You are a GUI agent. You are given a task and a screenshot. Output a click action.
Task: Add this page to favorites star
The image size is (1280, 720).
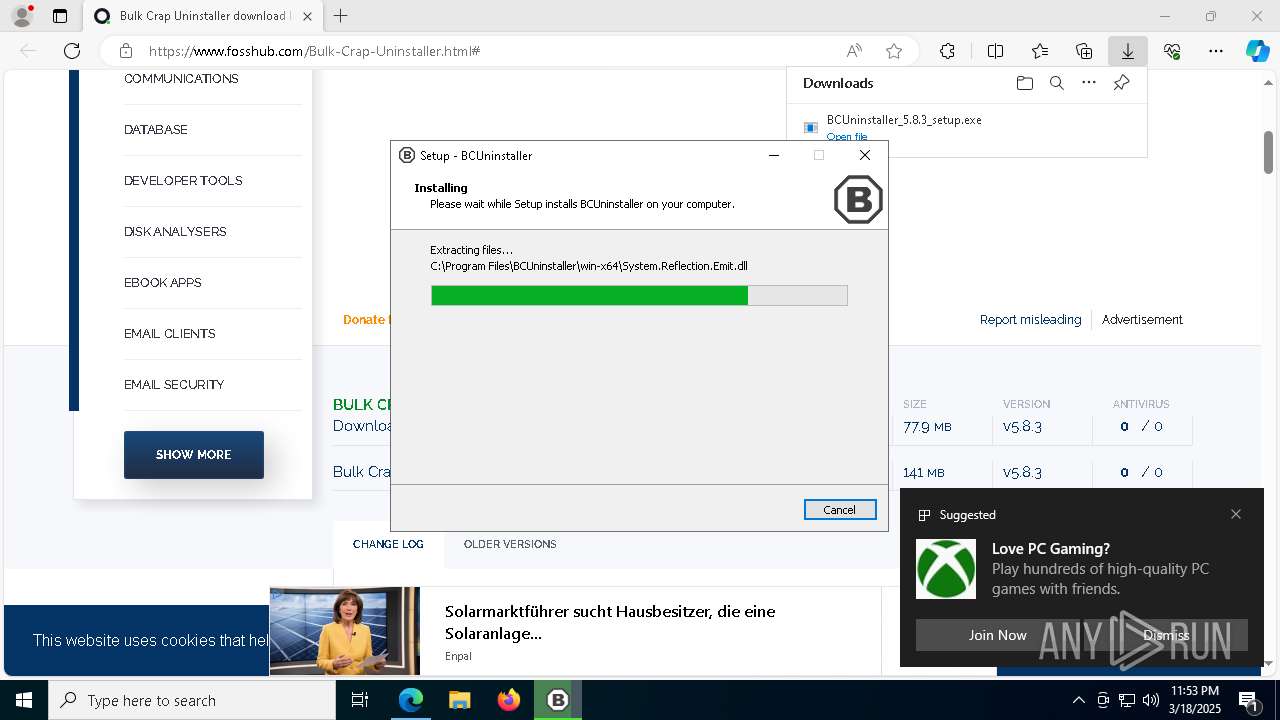(x=894, y=51)
